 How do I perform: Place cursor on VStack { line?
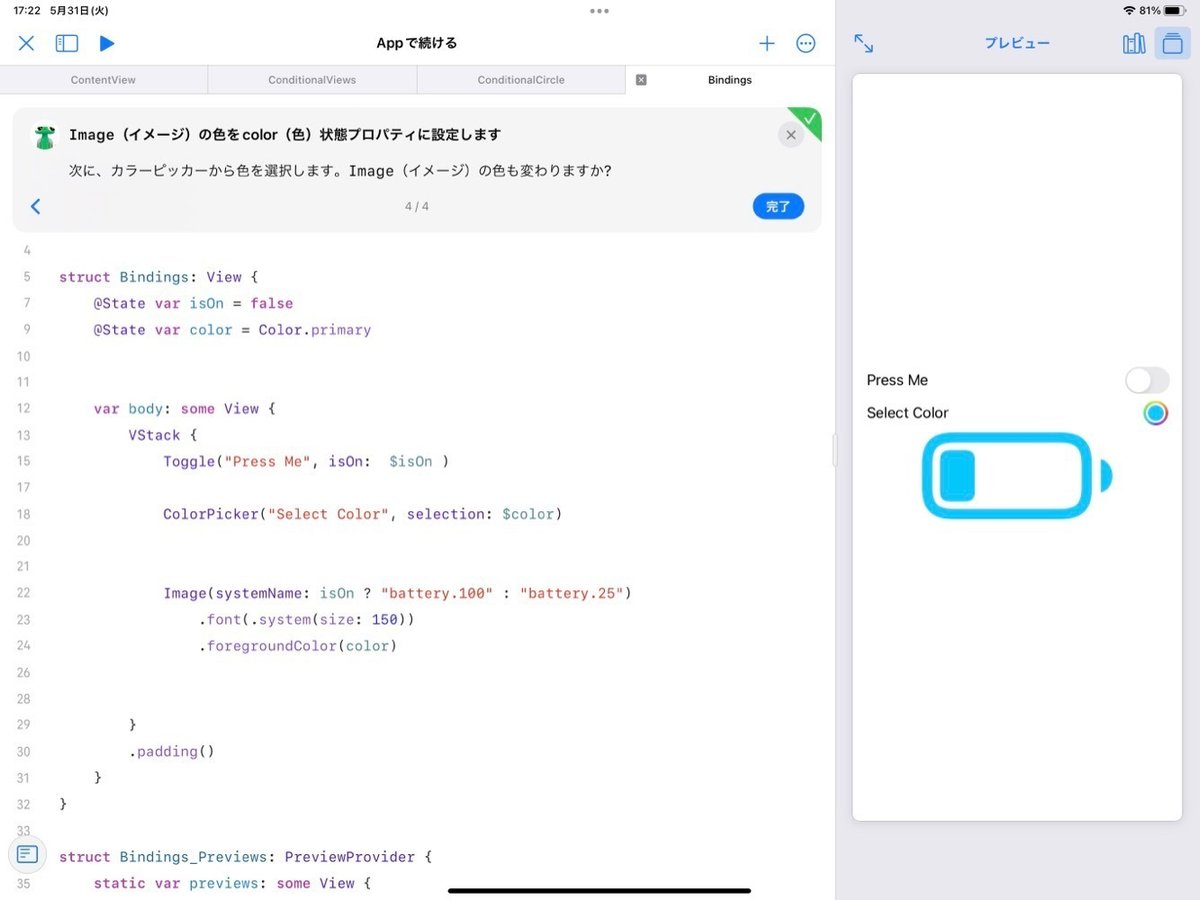163,435
